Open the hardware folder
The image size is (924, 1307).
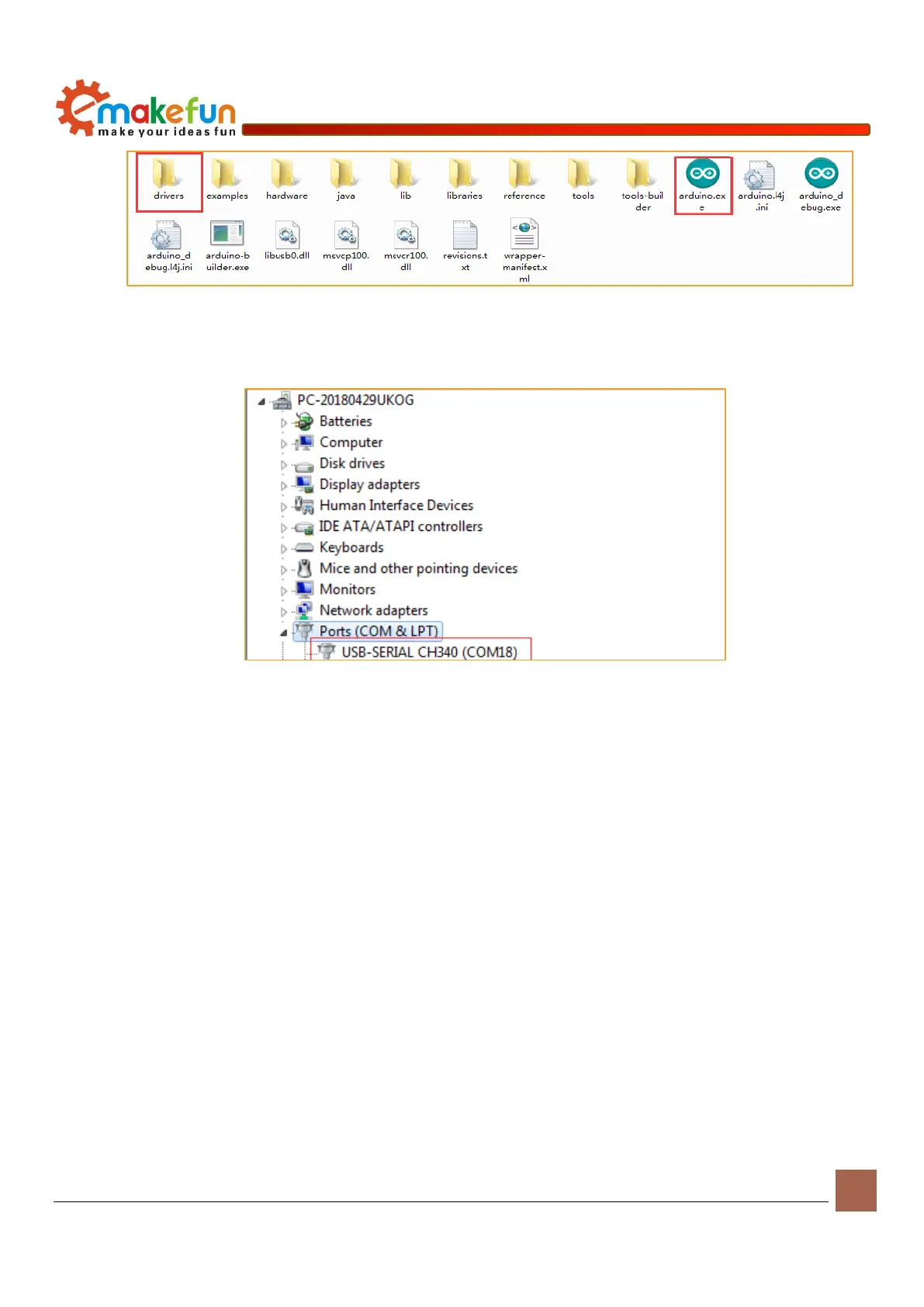point(286,180)
